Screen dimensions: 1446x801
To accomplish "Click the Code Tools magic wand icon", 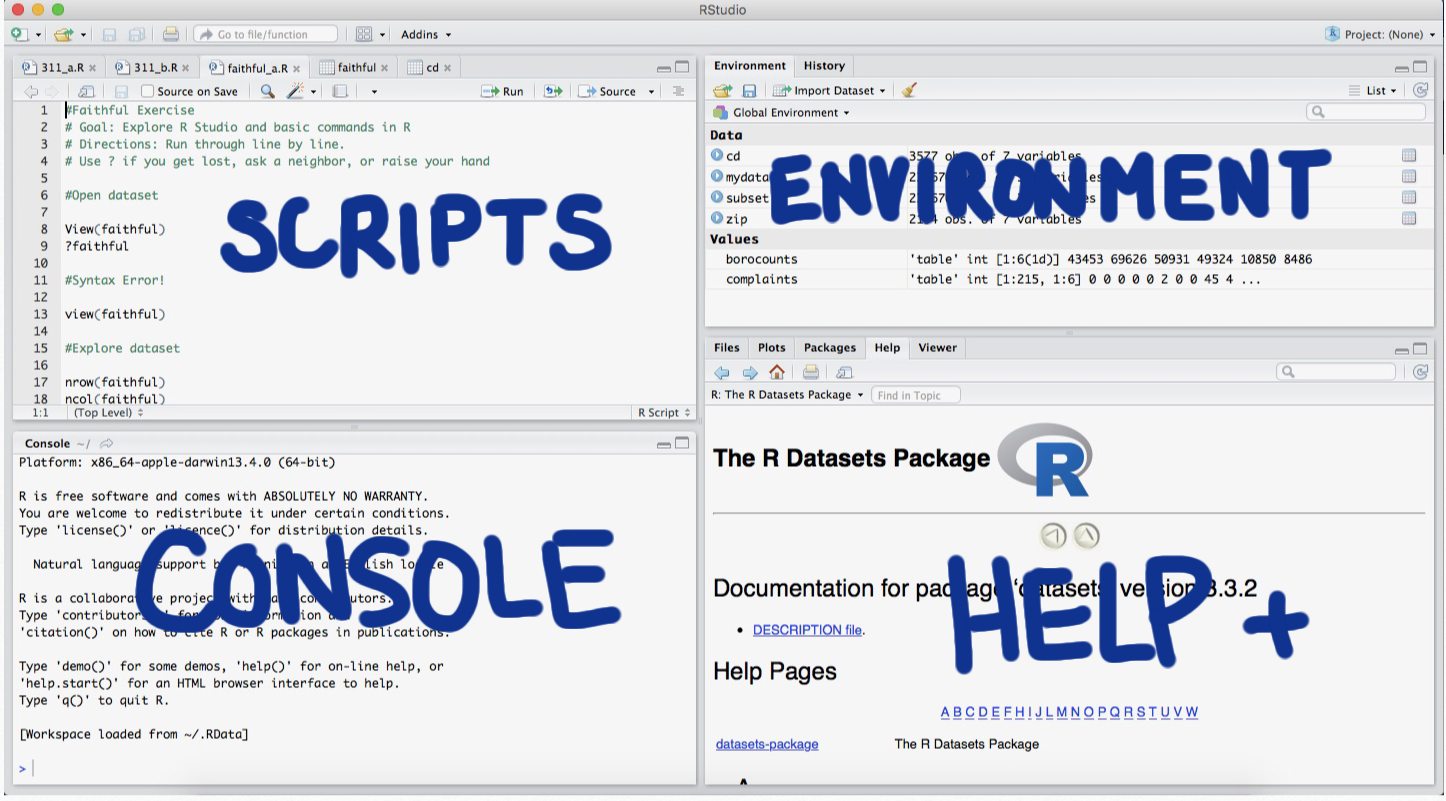I will coord(295,91).
